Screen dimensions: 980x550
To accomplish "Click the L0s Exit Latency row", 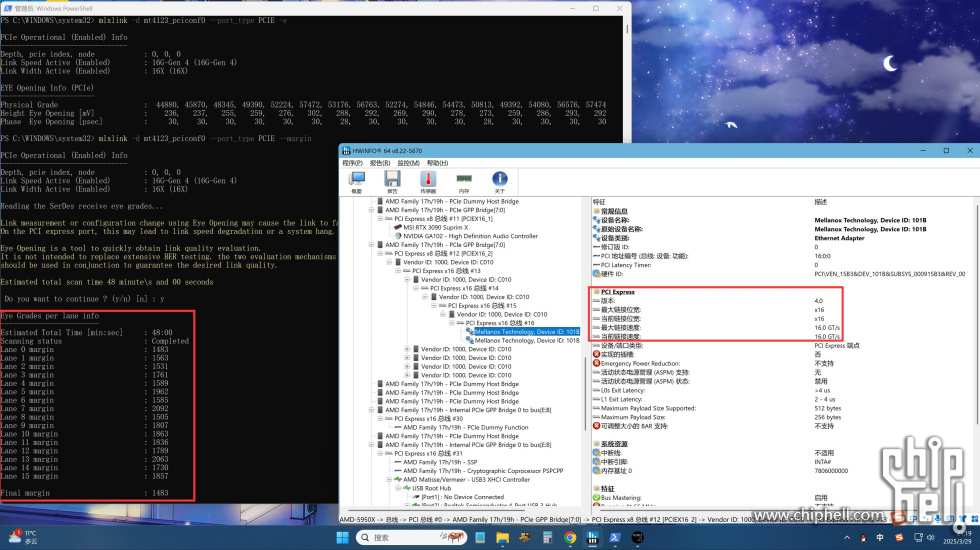I will point(711,391).
